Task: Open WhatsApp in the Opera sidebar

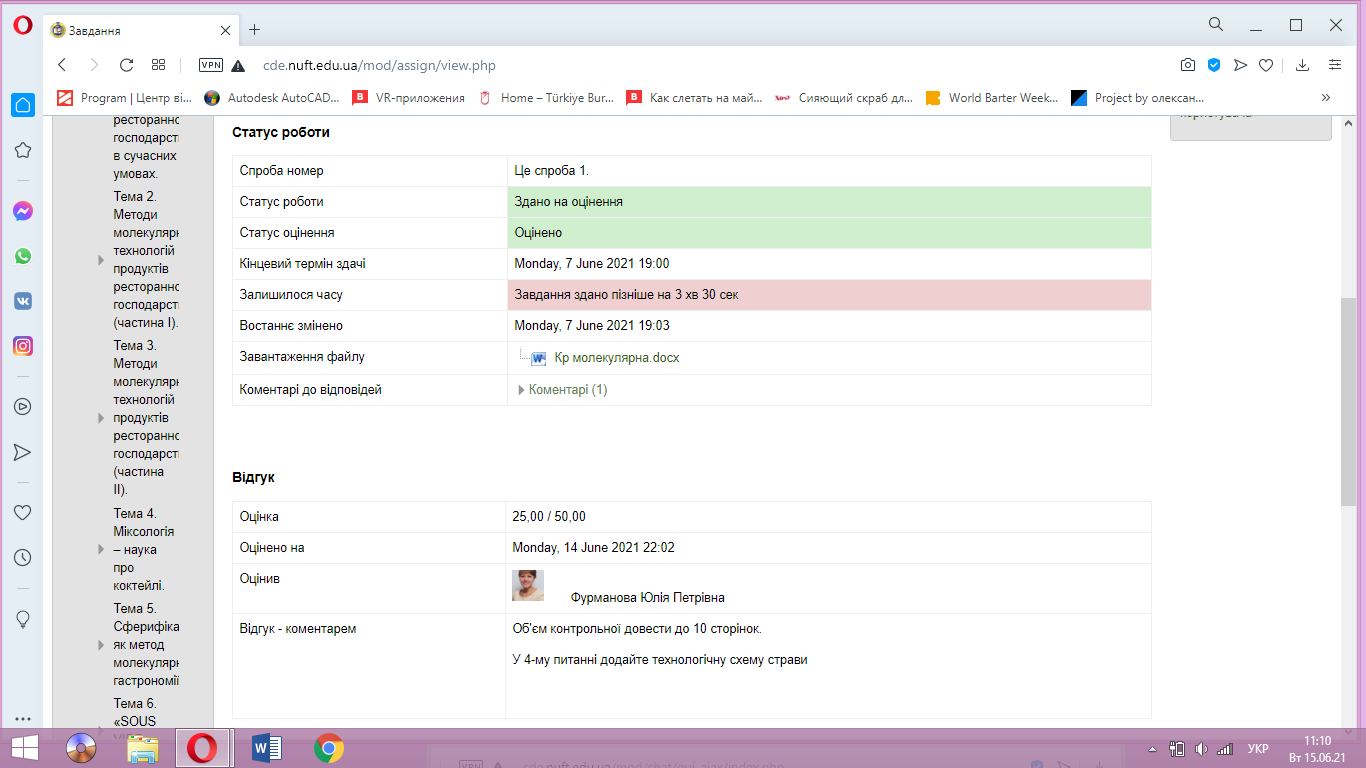Action: coord(23,256)
